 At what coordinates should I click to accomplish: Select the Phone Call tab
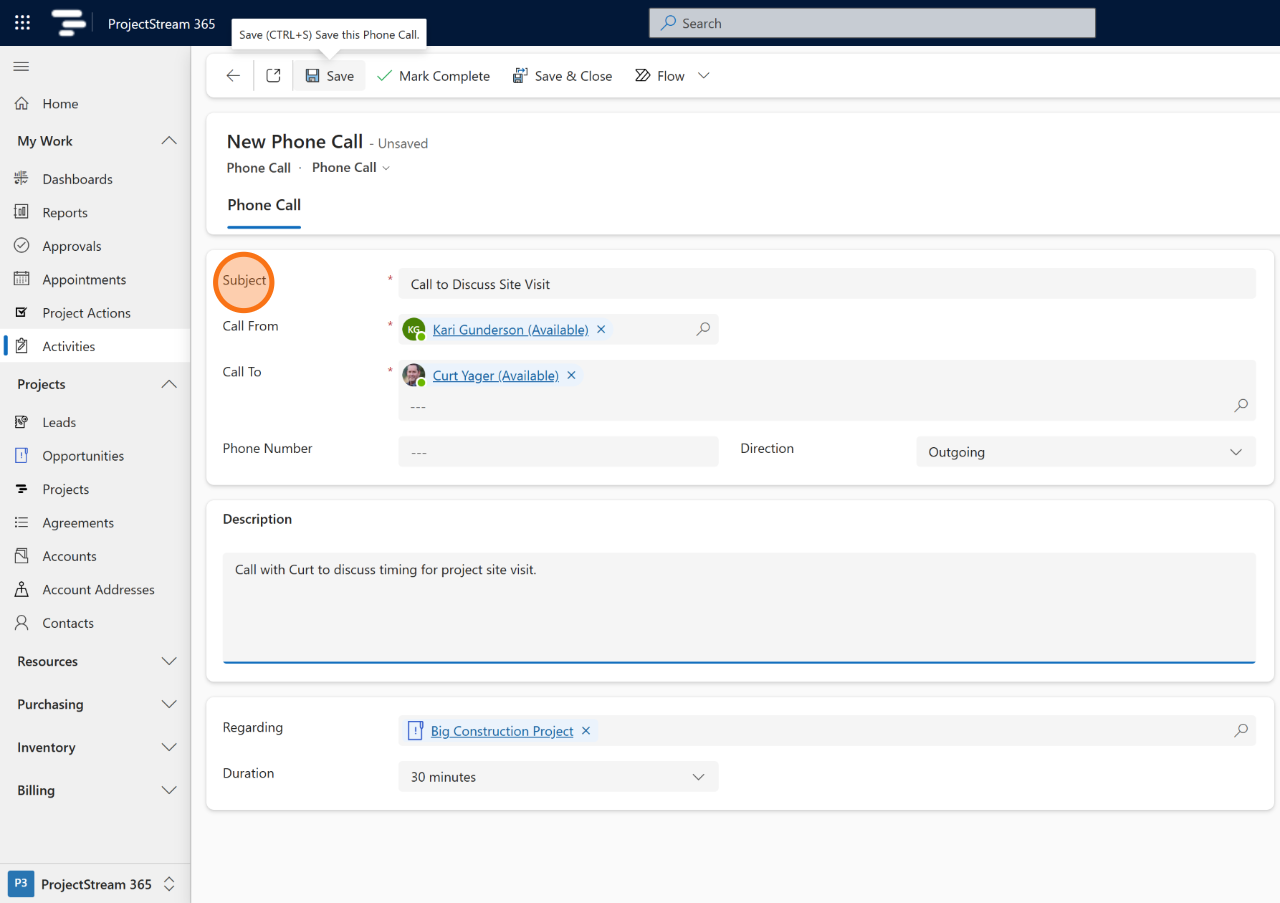(264, 205)
